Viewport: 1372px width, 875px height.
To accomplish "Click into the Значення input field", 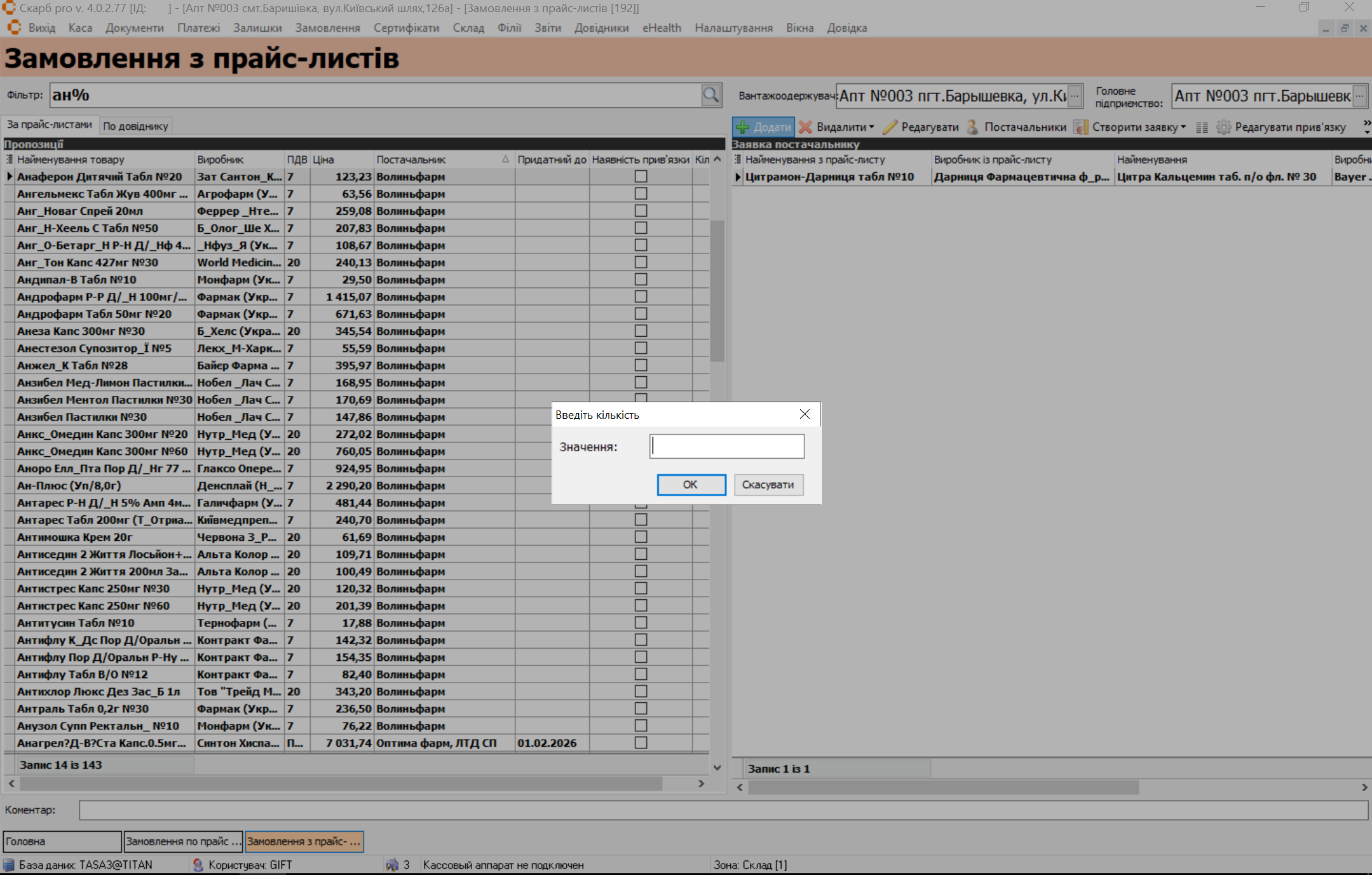I will 726,446.
